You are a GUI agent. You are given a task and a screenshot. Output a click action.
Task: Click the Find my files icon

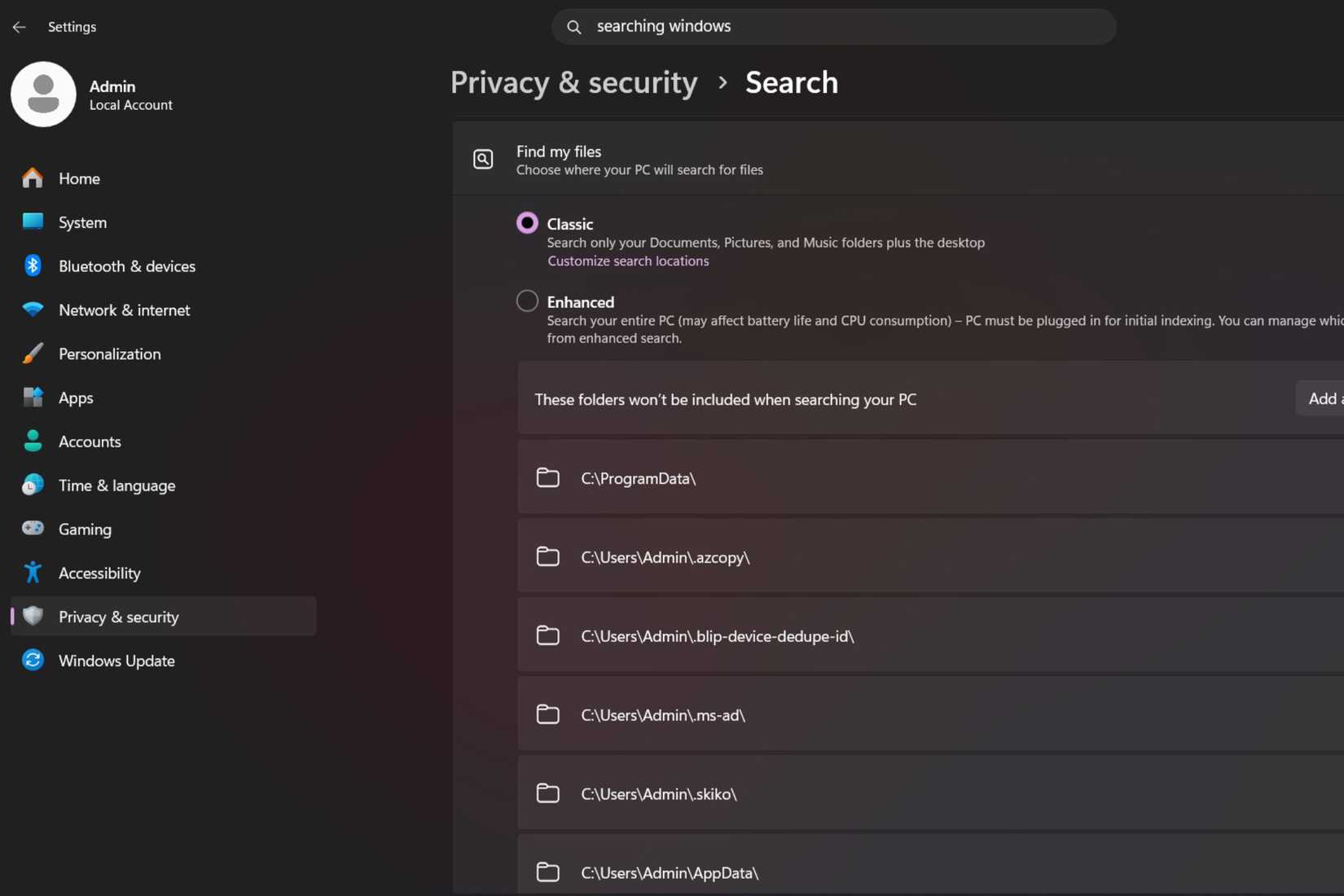(483, 159)
